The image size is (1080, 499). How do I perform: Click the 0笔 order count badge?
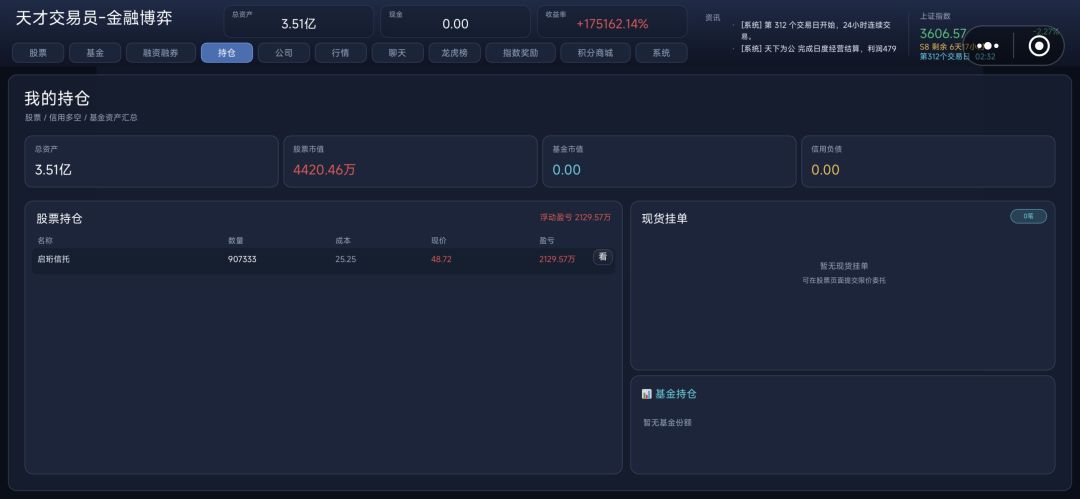point(1028,216)
